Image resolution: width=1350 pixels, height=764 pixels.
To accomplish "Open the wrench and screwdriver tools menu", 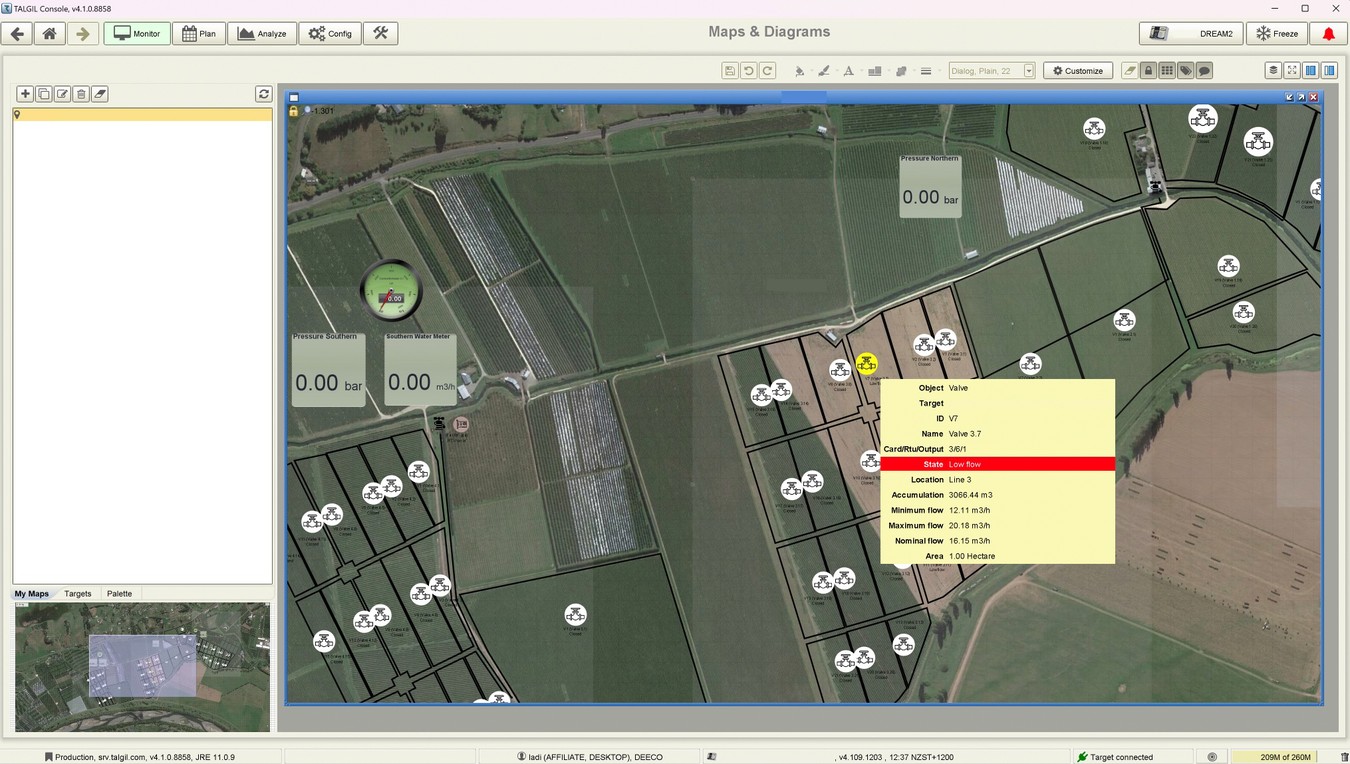I will pyautogui.click(x=380, y=33).
